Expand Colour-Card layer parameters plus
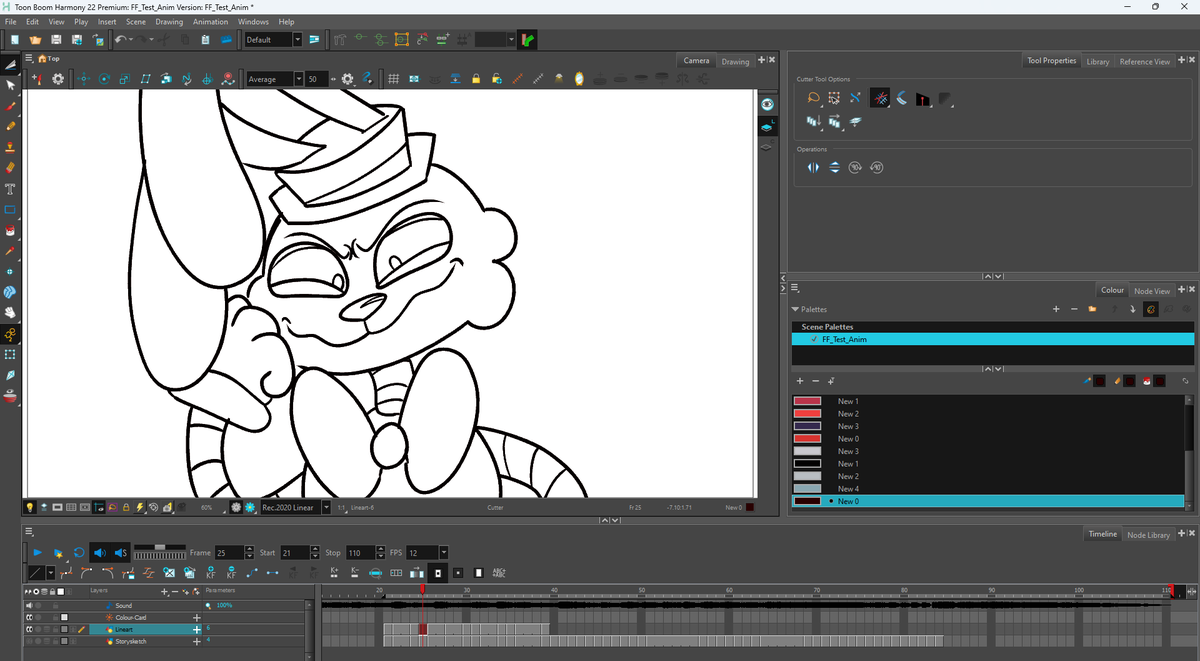The height and width of the screenshot is (661, 1200). coord(197,618)
